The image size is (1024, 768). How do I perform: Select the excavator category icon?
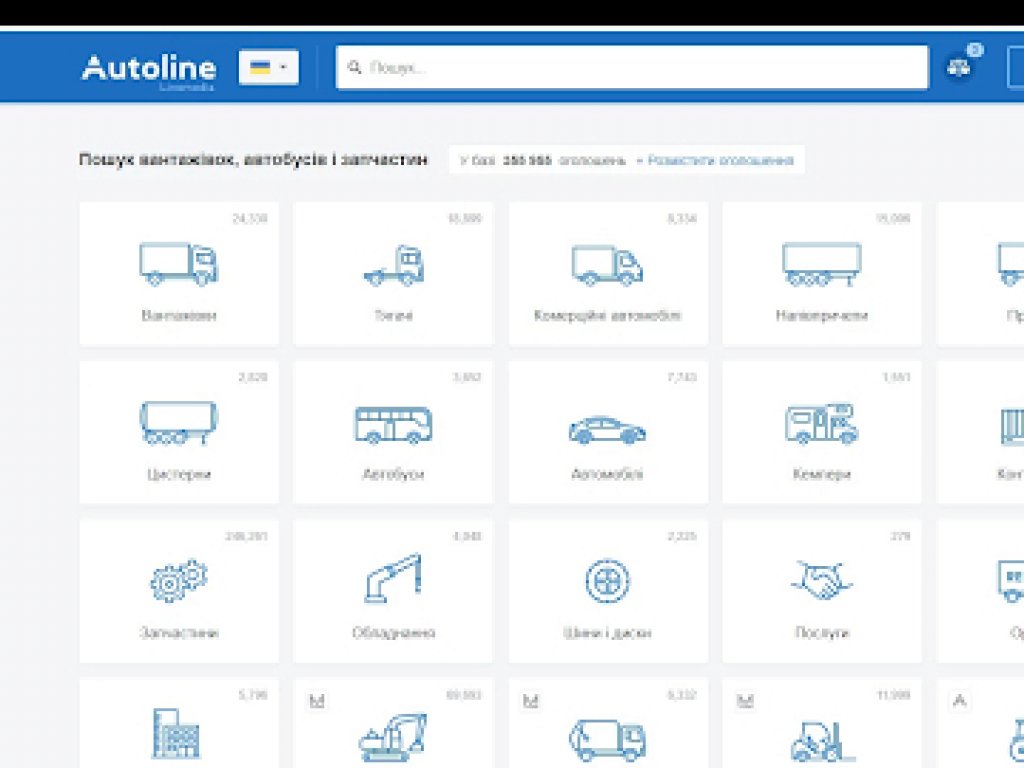(x=393, y=738)
